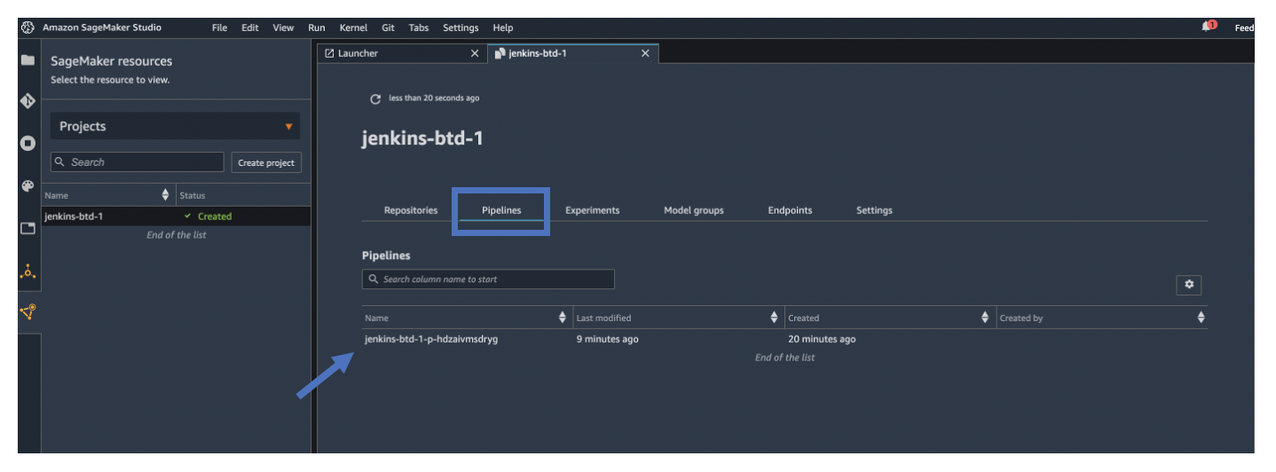
Task: Select the Pipelines tab
Action: pyautogui.click(x=502, y=210)
